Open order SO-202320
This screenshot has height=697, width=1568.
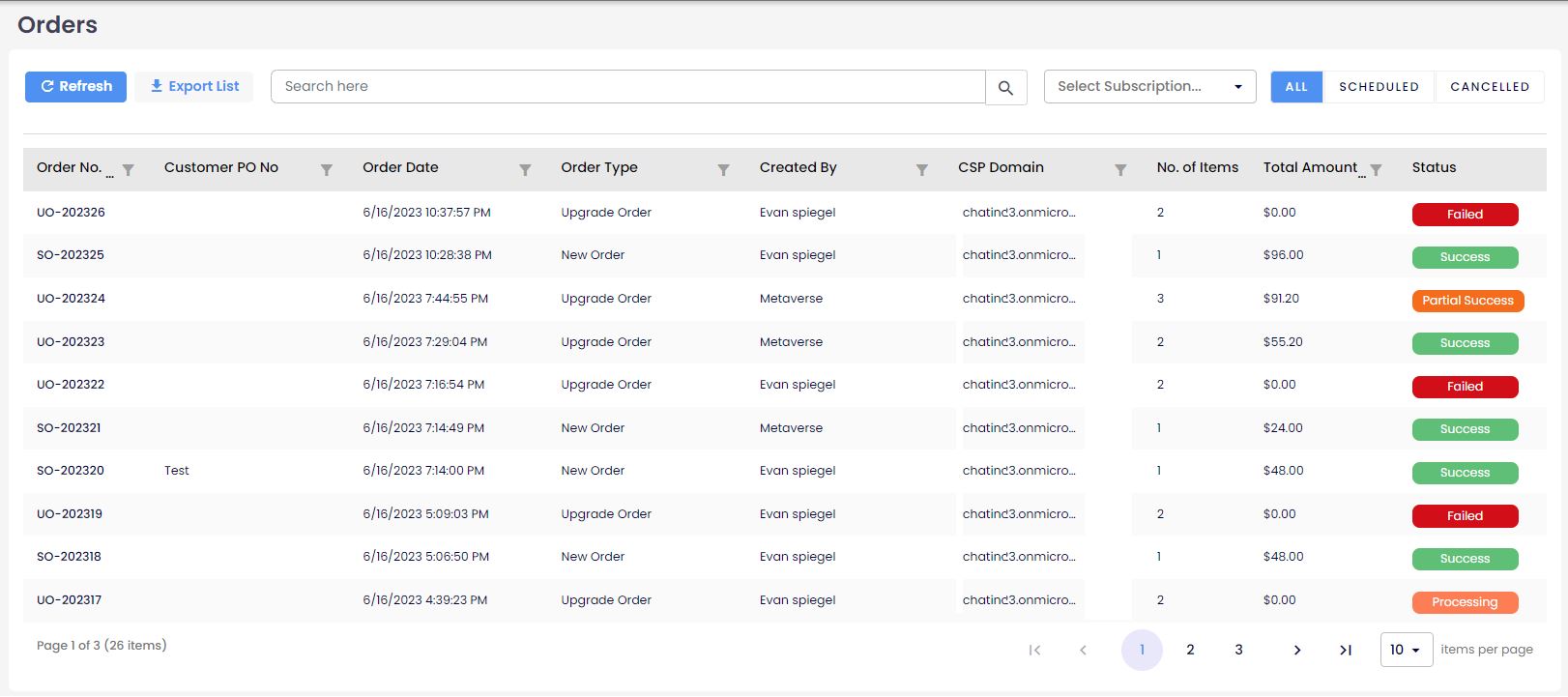coord(71,471)
